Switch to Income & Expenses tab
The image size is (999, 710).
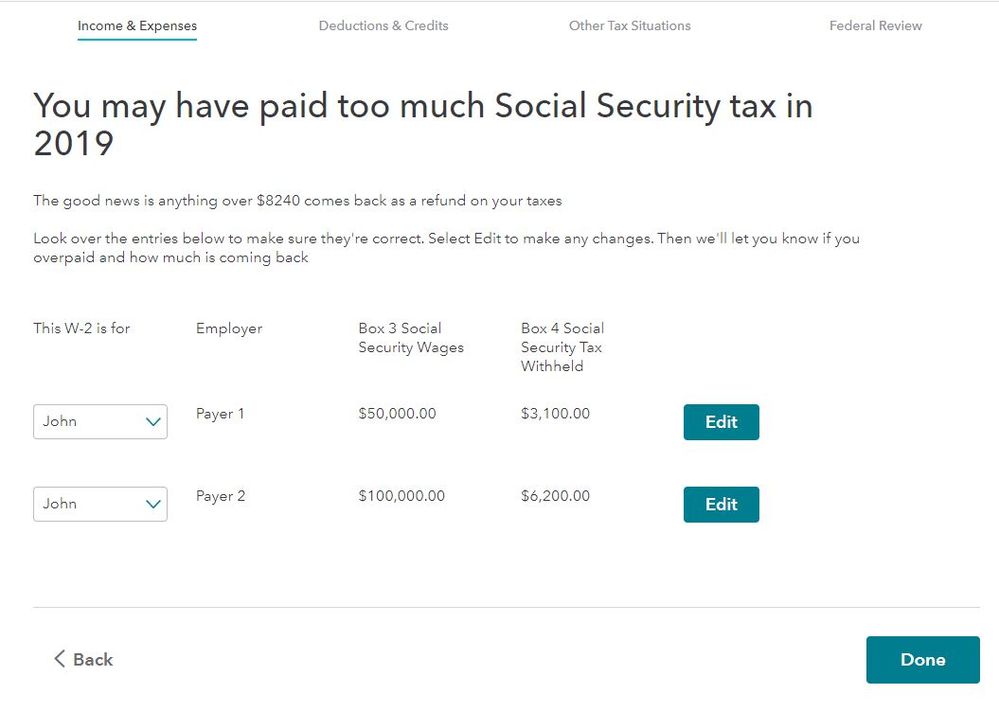pyautogui.click(x=137, y=26)
